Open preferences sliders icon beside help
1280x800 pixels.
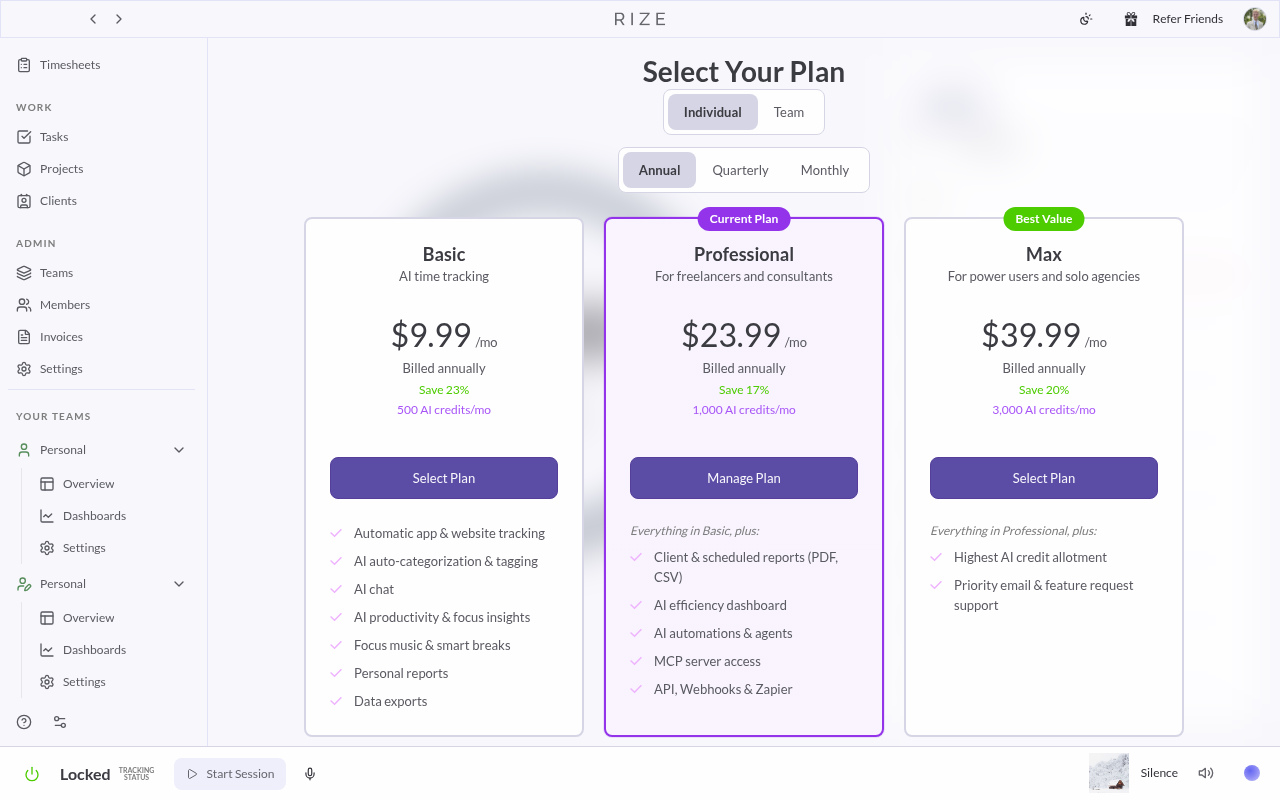(x=60, y=722)
